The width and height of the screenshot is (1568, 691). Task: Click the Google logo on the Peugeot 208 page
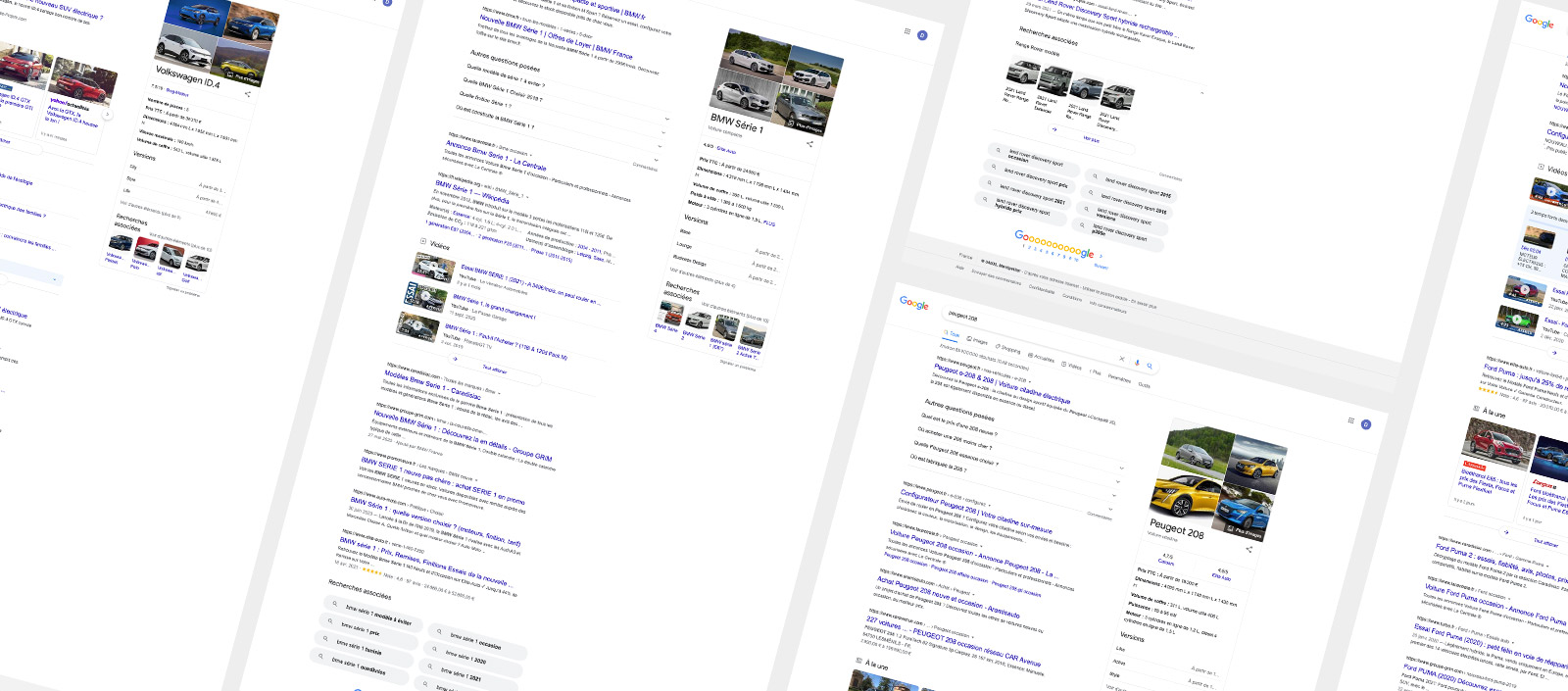[913, 304]
